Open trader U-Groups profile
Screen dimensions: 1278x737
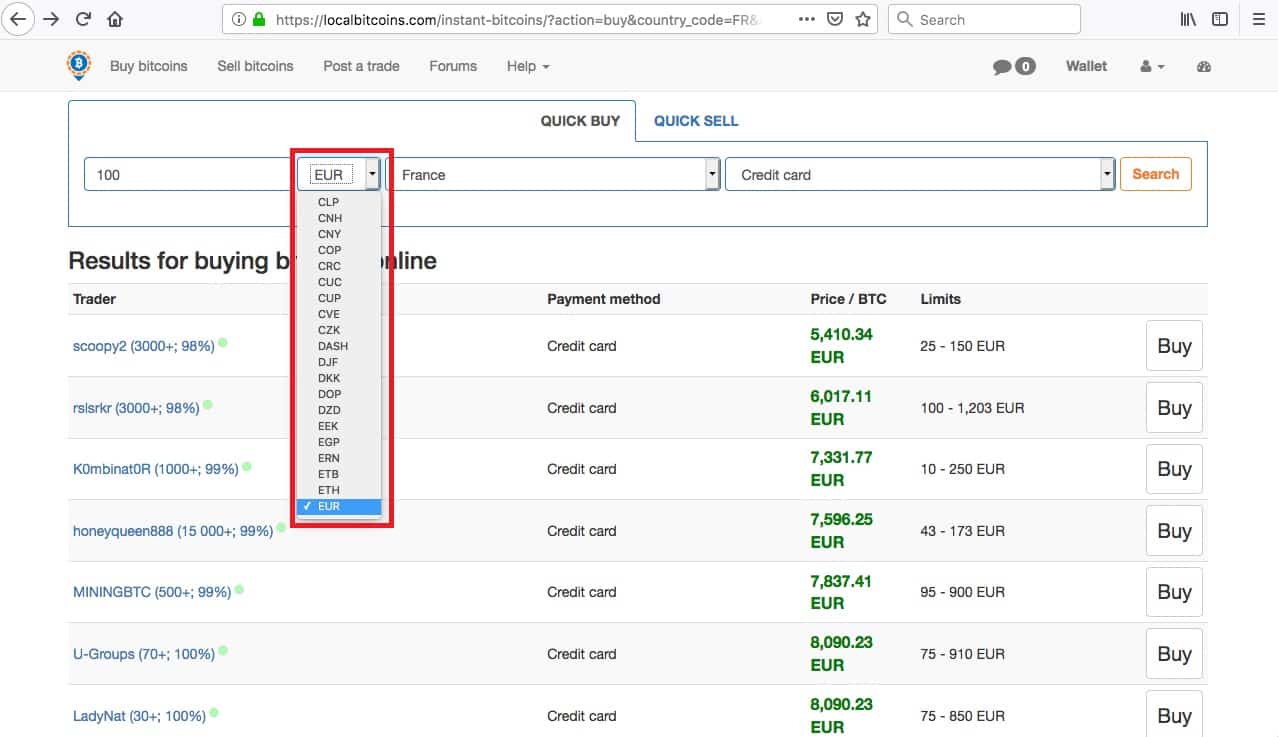click(144, 654)
